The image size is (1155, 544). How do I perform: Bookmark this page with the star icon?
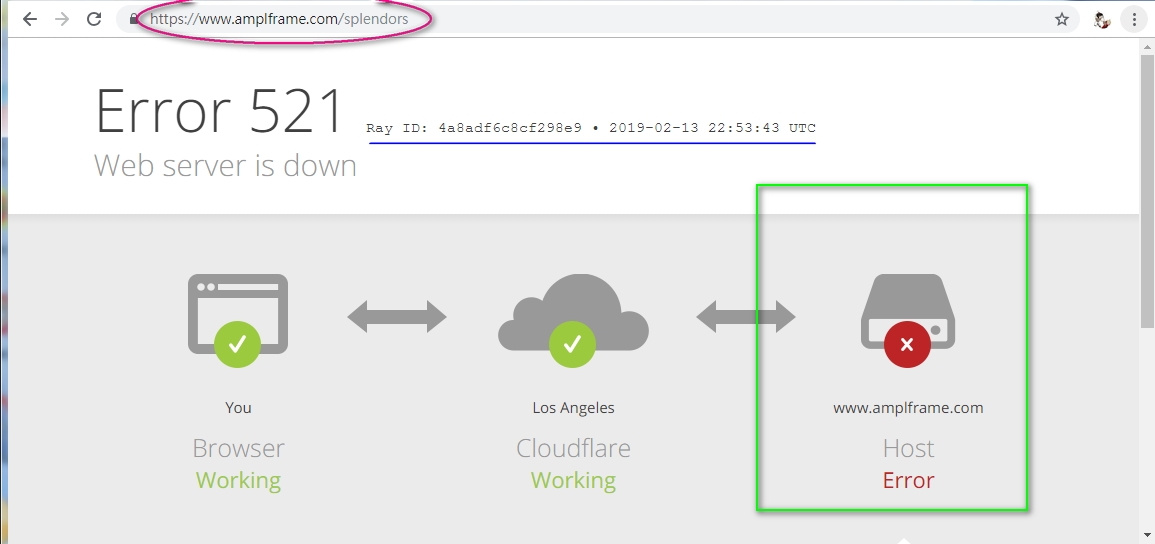click(1061, 20)
